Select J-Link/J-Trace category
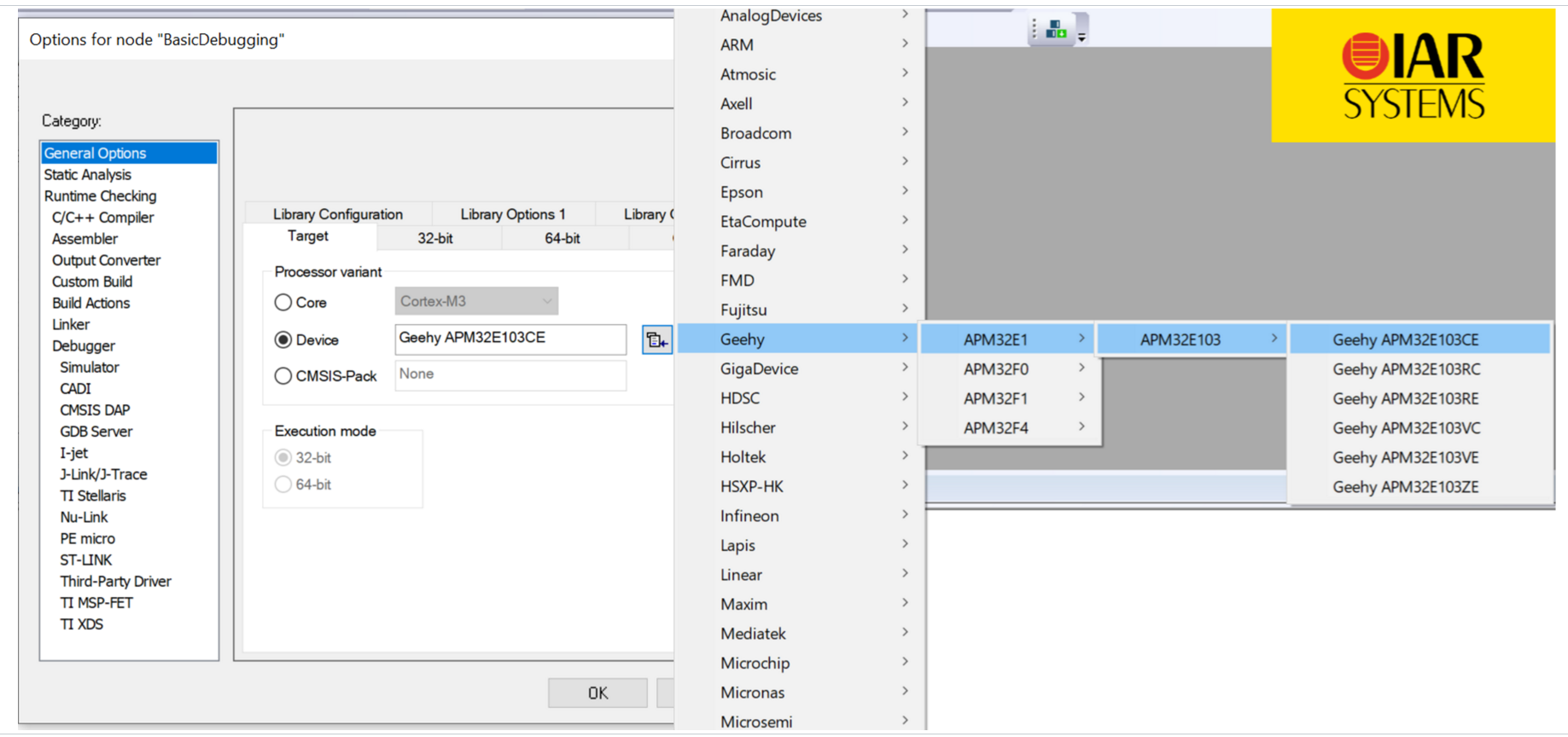 tap(104, 474)
